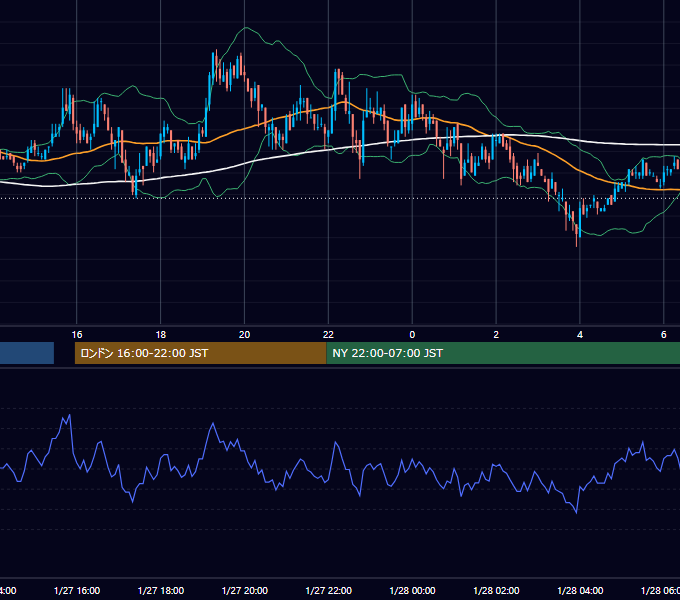Image resolution: width=680 pixels, height=600 pixels.
Task: Click the hour label 2 on the upper axis
Action: (x=496, y=335)
